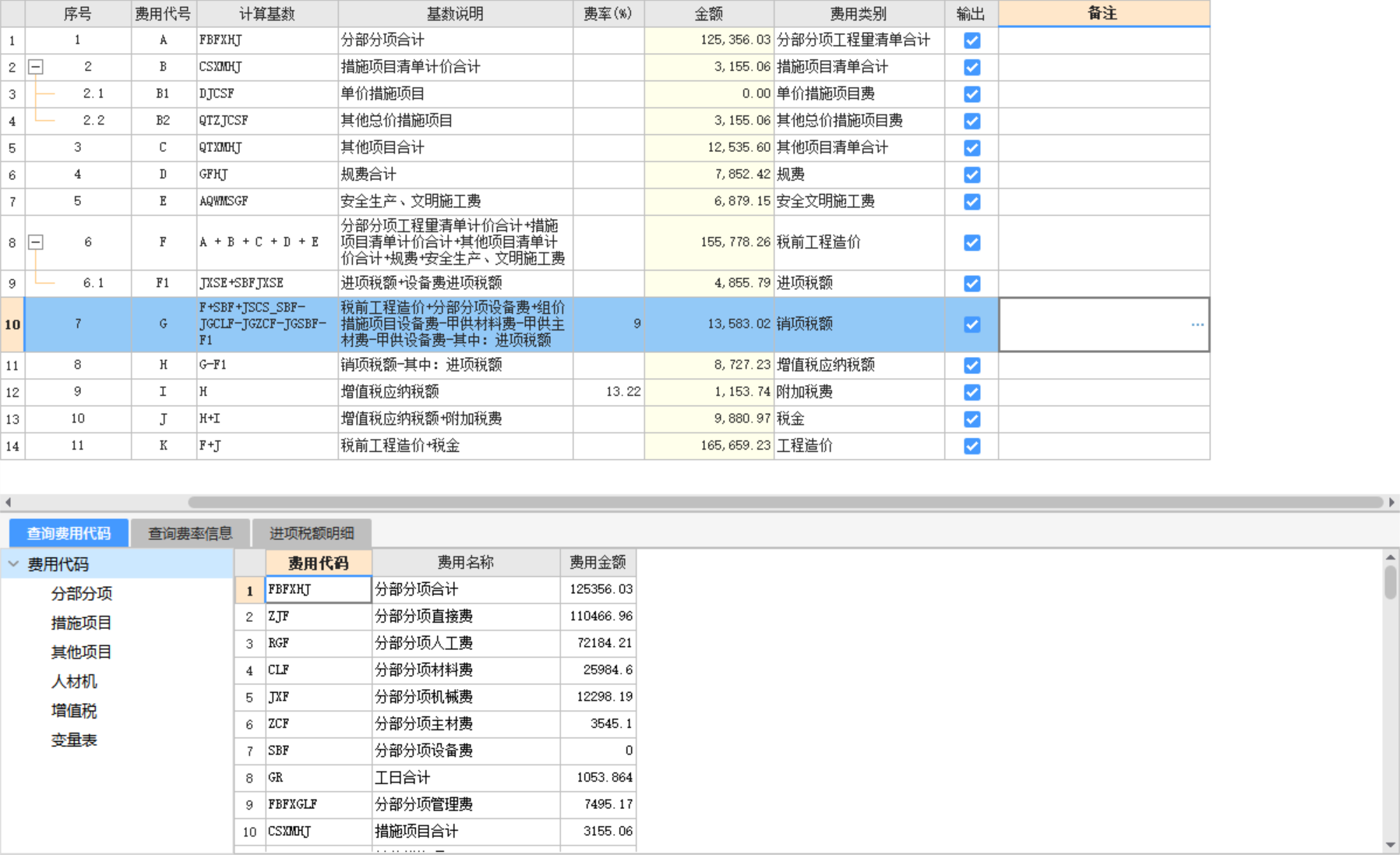
Task: Open the ellipsis button in 备注 cell
Action: (x=1197, y=324)
